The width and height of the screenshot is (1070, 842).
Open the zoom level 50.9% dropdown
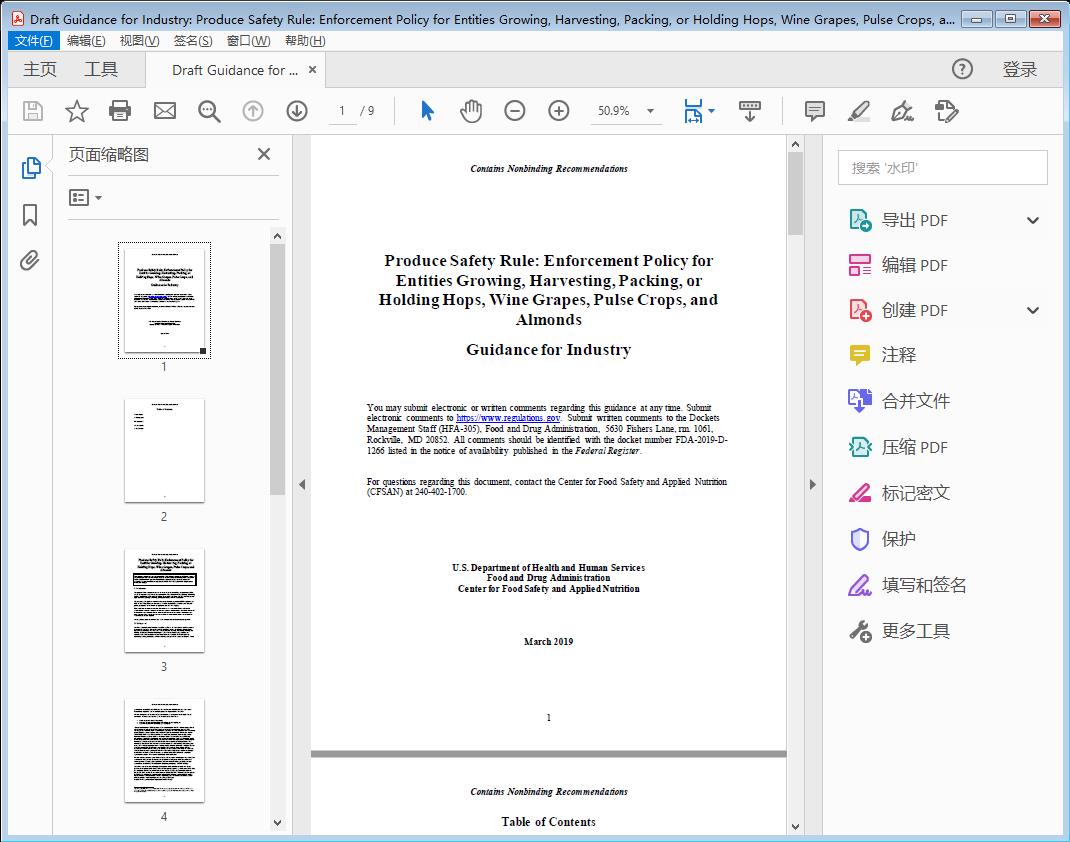pos(650,111)
